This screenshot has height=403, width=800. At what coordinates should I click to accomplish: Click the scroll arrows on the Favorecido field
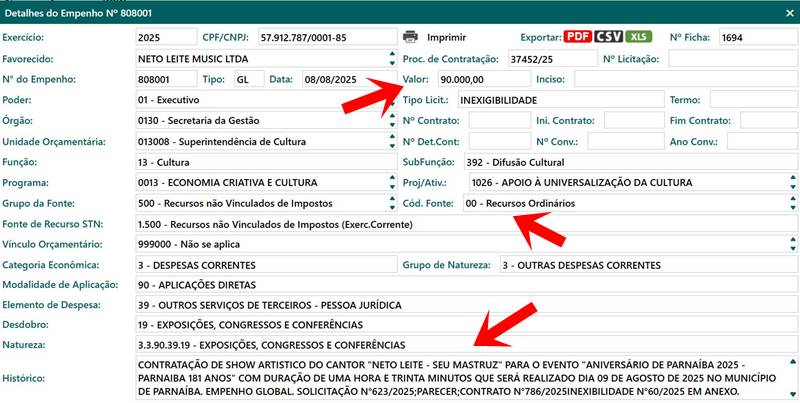click(x=390, y=58)
